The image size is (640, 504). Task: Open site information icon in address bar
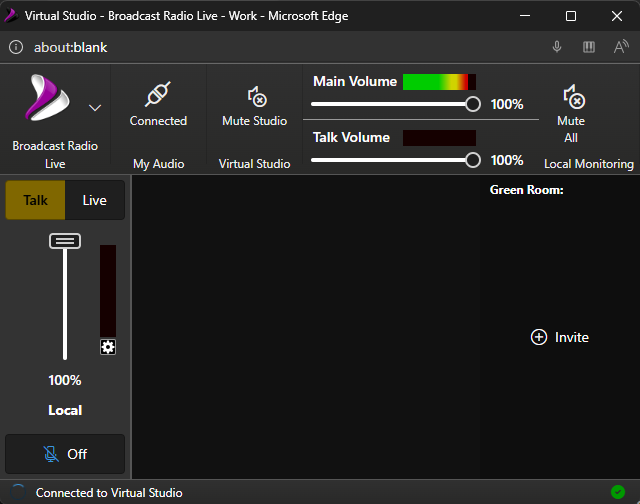[x=16, y=47]
